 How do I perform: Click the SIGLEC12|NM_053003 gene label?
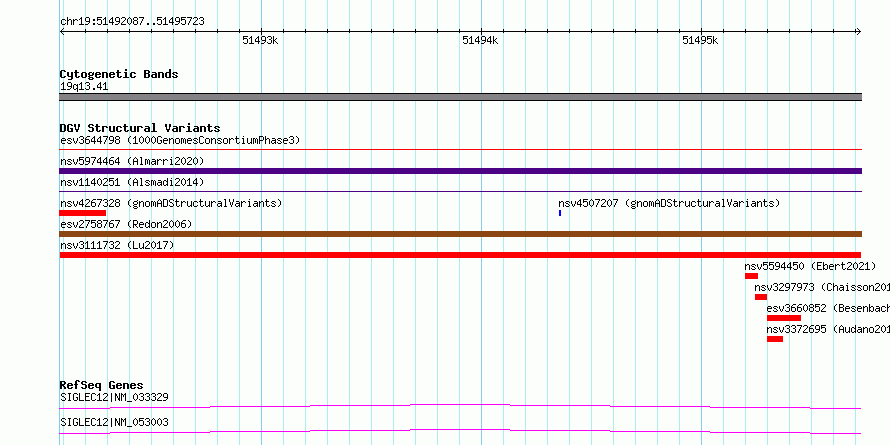114,422
